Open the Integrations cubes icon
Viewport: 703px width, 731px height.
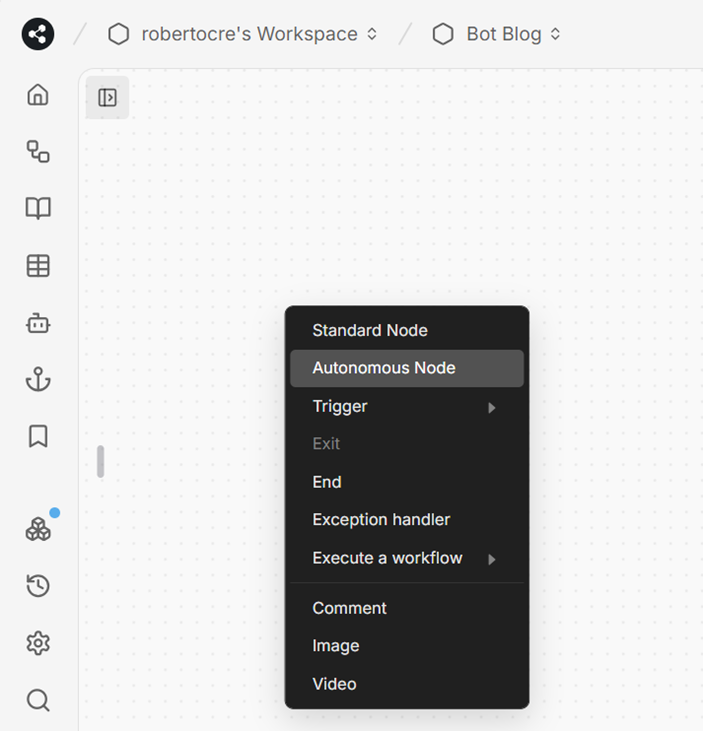[x=38, y=530]
